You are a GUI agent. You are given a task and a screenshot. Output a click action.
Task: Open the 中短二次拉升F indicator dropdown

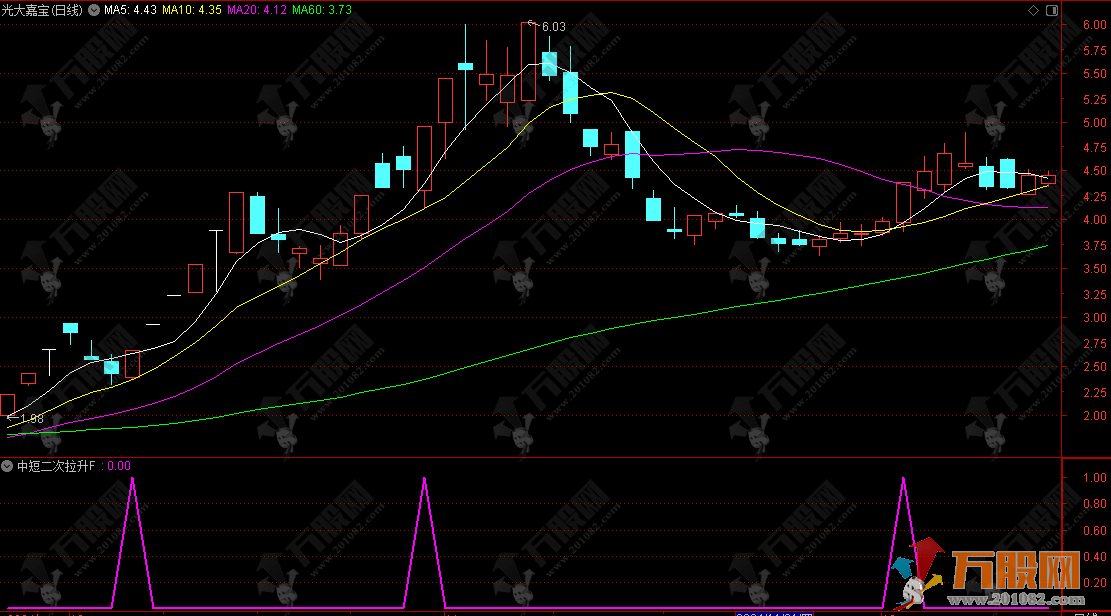(x=7, y=466)
